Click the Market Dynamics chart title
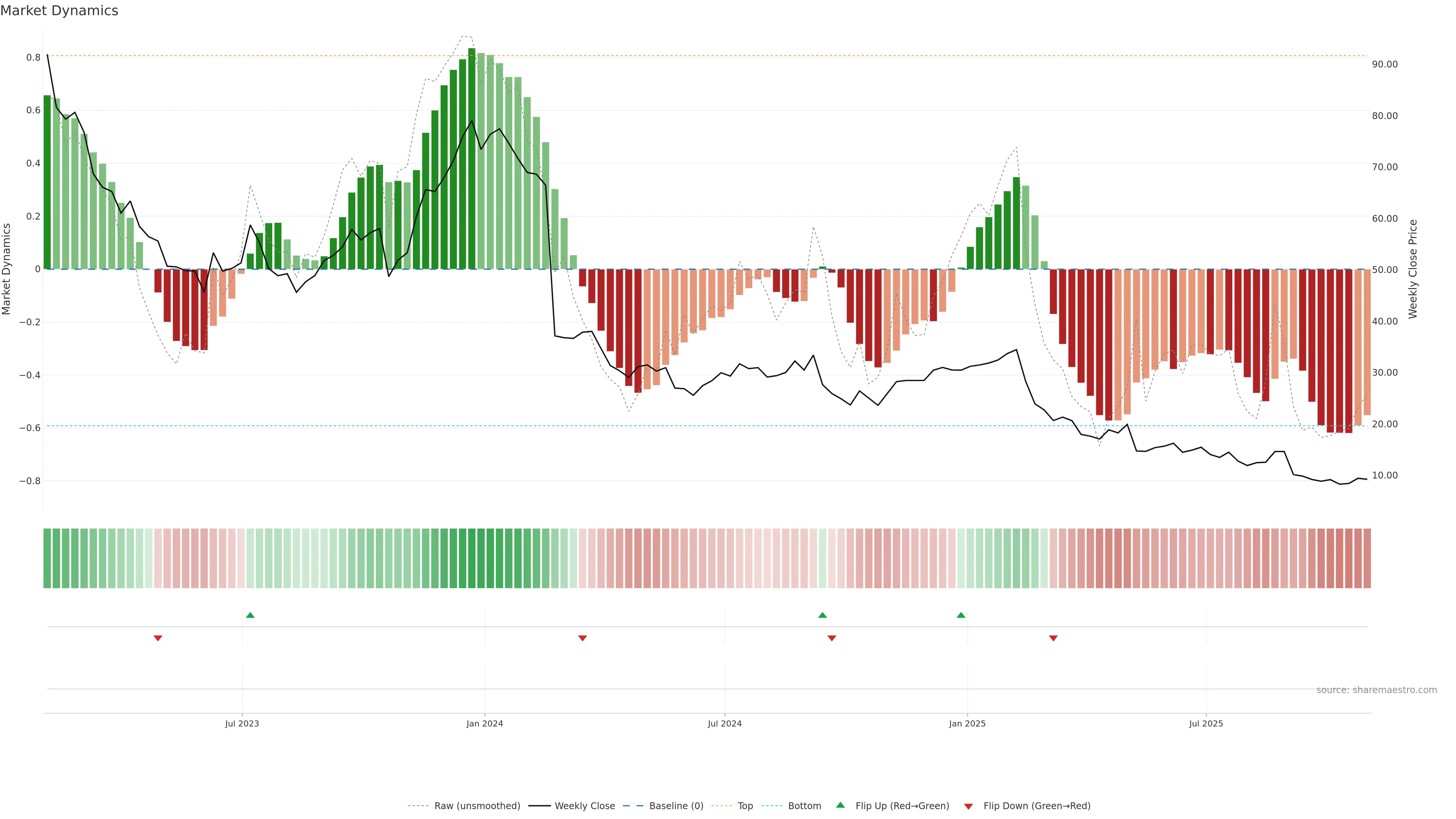Viewport: 1456px width, 819px height. pos(60,11)
